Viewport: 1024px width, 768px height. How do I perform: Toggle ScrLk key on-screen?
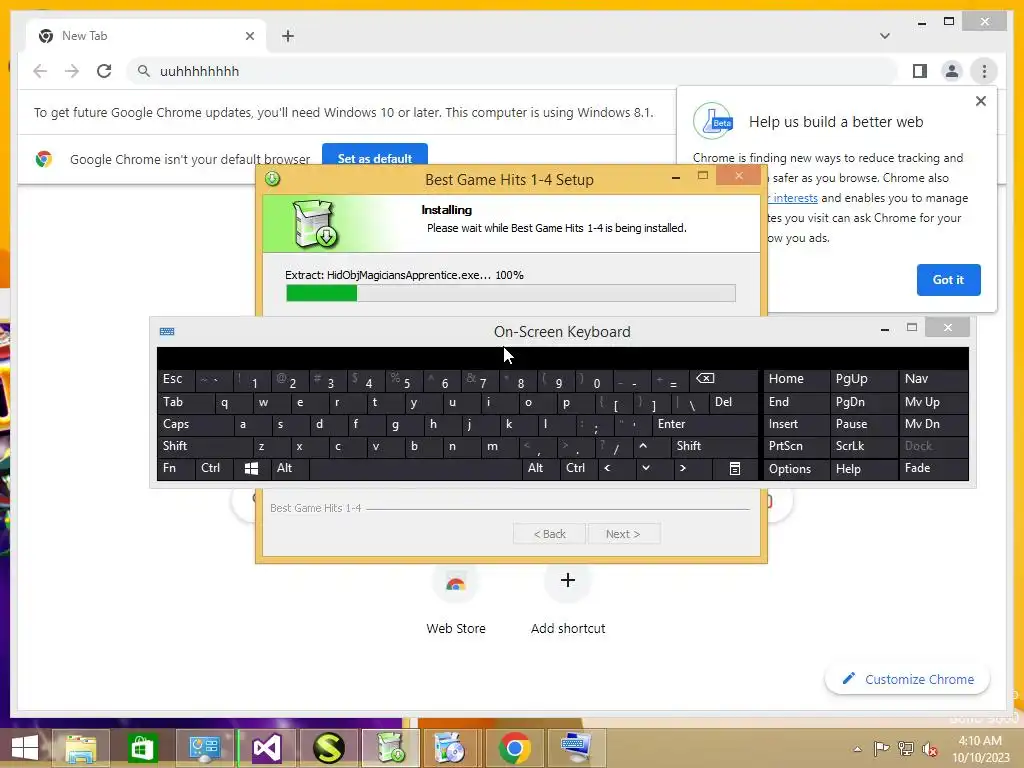[863, 446]
